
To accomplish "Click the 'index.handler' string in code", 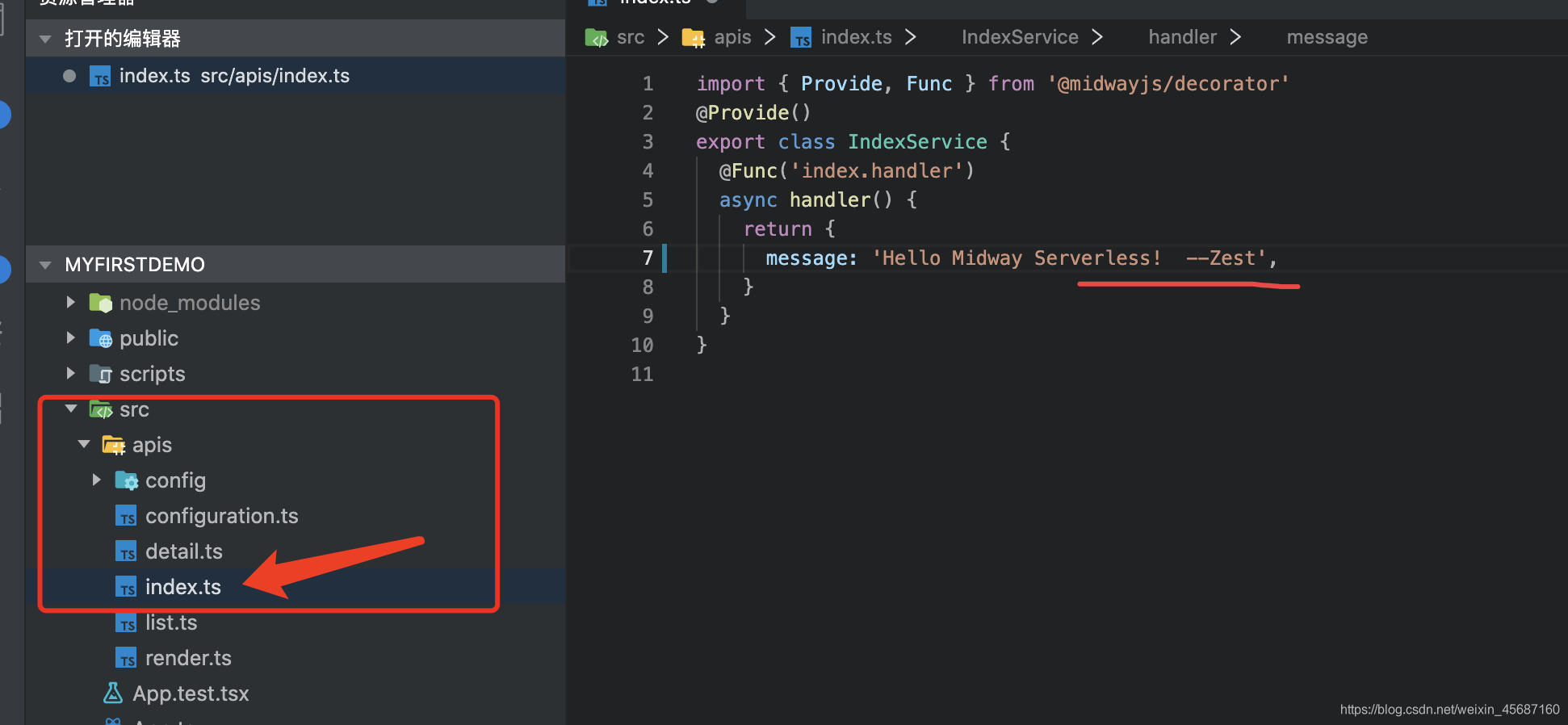I will 876,171.
